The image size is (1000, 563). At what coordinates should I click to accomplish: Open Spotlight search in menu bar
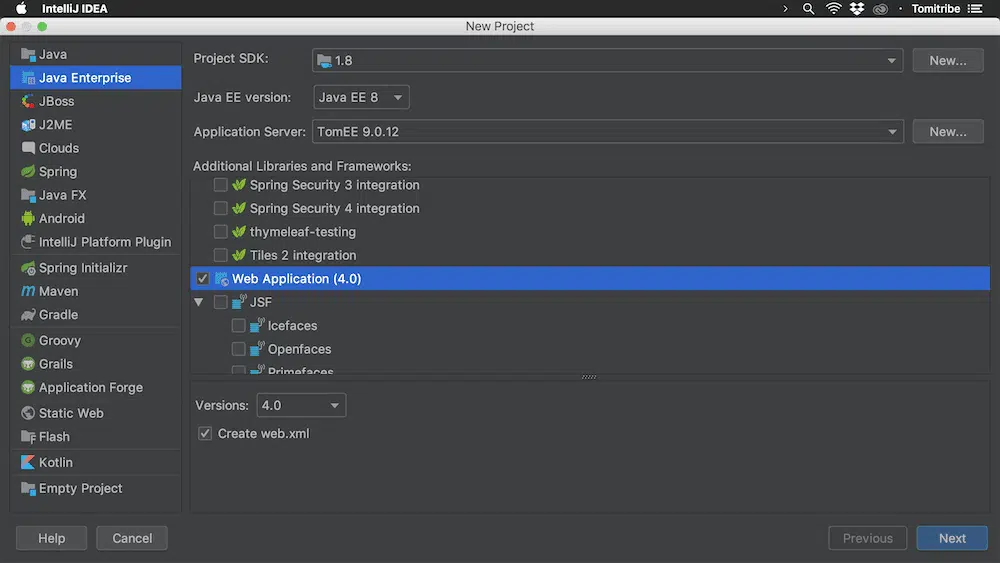[x=808, y=9]
